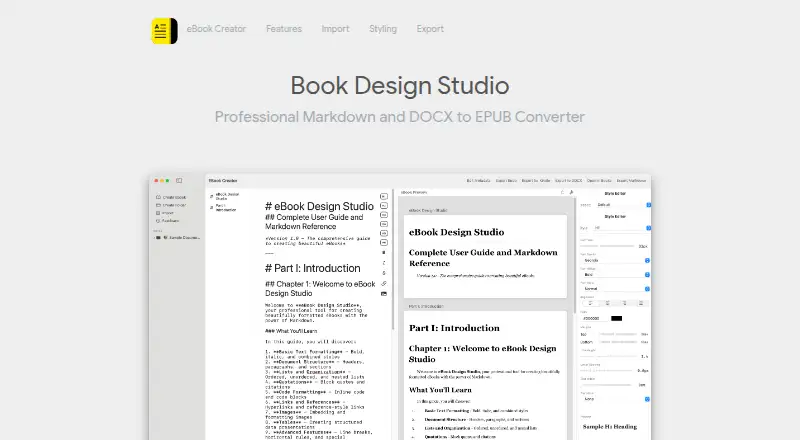Select Create Folder in the app sidebar
The width and height of the screenshot is (800, 440).
coord(171,205)
